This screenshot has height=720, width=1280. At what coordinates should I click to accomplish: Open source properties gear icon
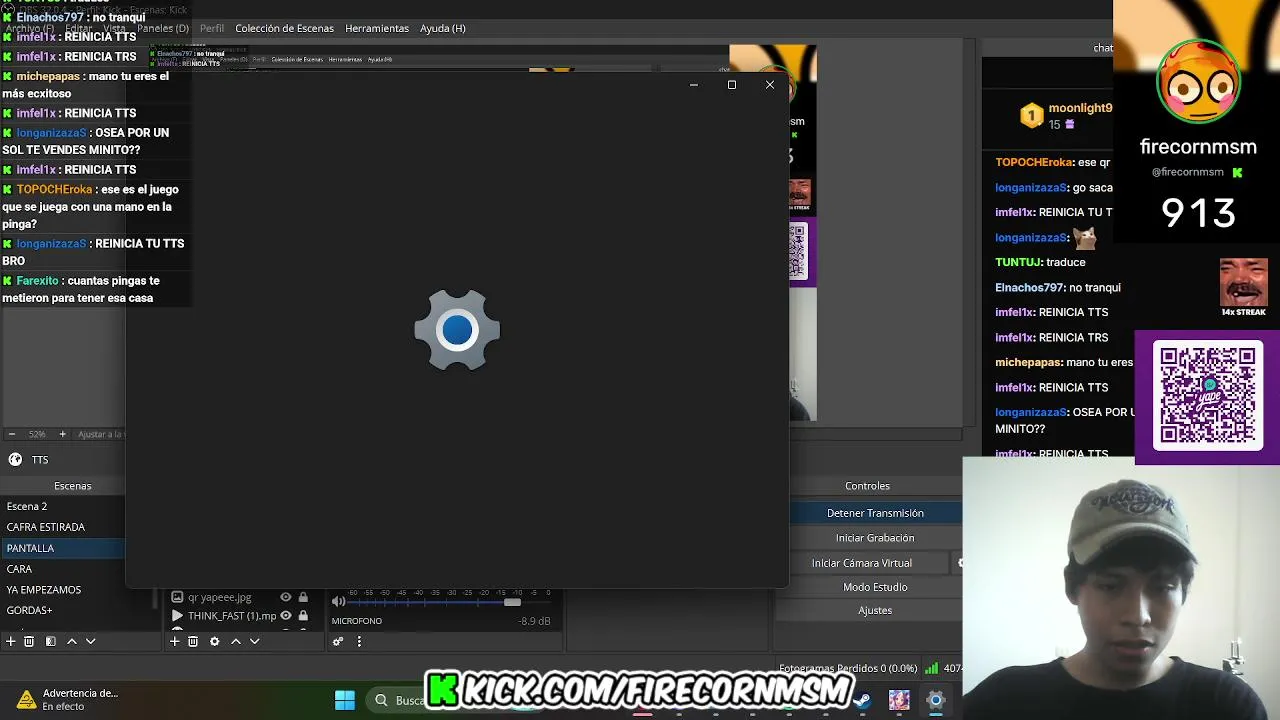tap(214, 641)
